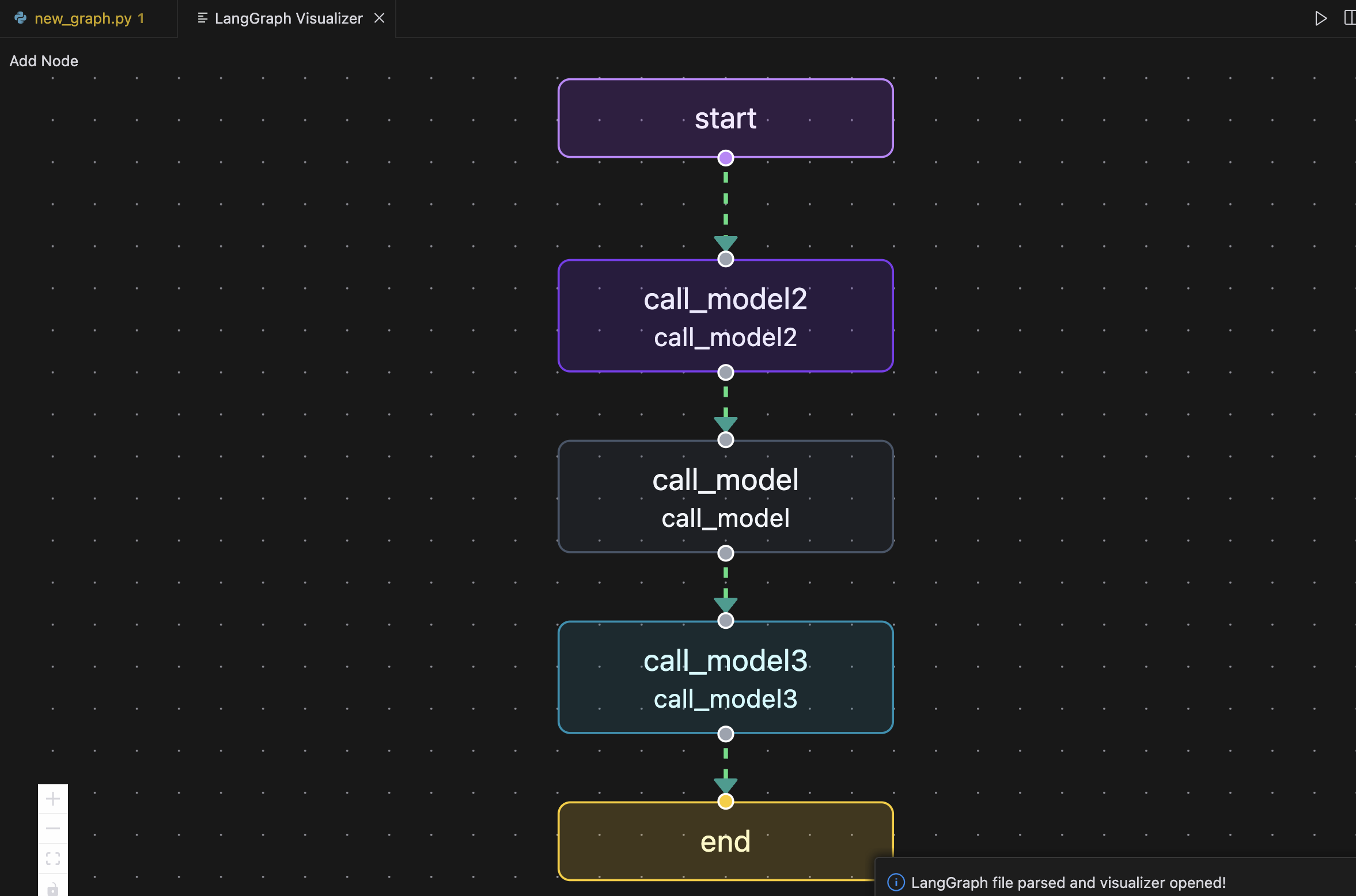1356x896 pixels.
Task: Click the top input handle of call_model2
Action: tap(726, 259)
